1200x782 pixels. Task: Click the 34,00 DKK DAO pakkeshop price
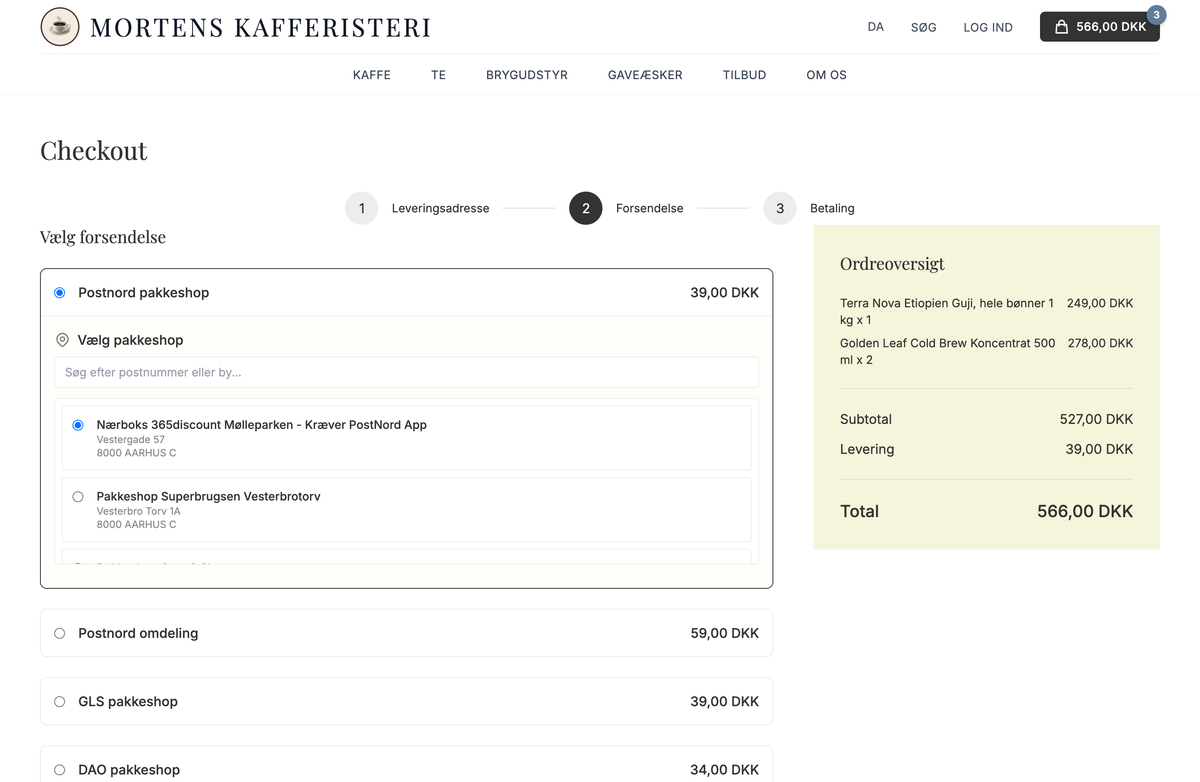tap(724, 770)
